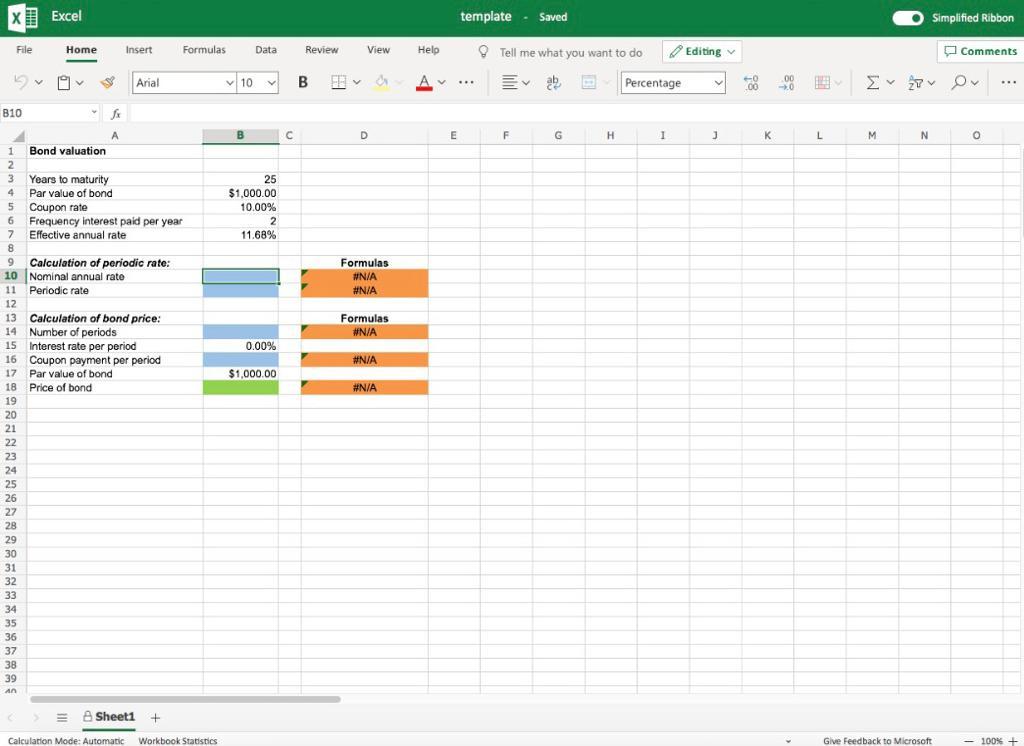Switch to the View tab
This screenshot has height=746, width=1024.
[x=378, y=50]
